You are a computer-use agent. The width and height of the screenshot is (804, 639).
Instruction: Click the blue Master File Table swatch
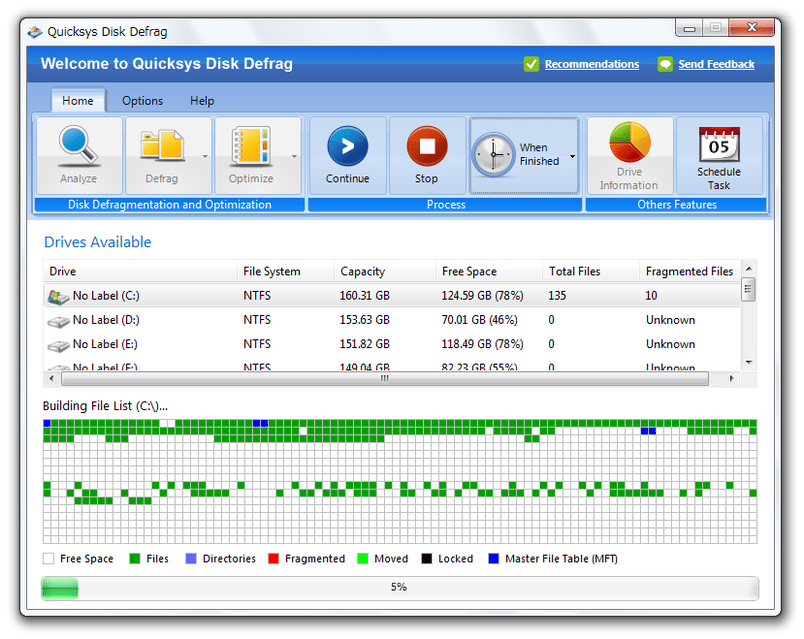click(493, 558)
